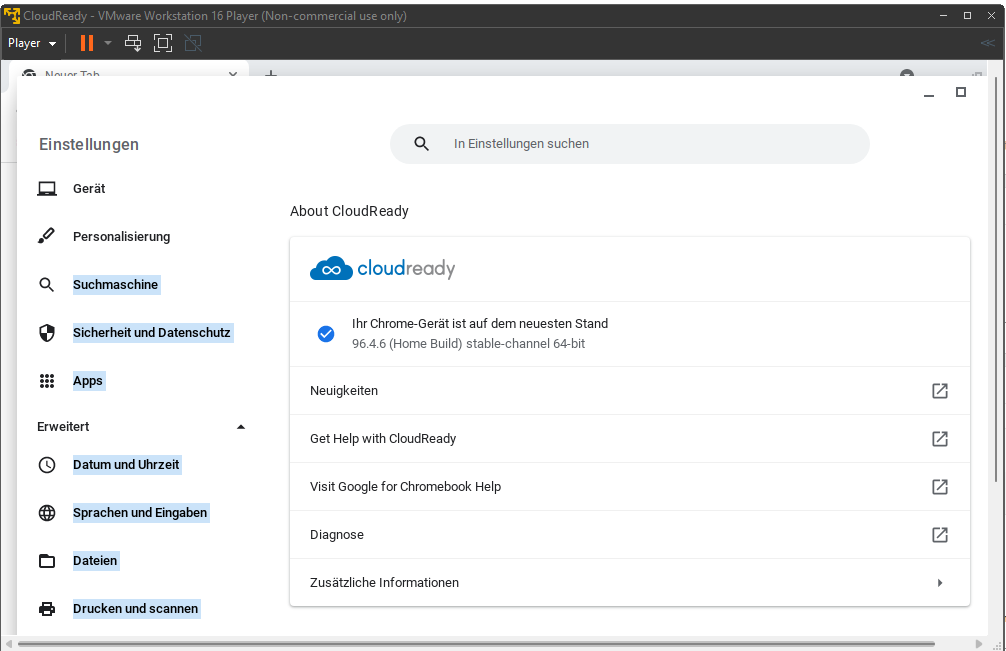The width and height of the screenshot is (1006, 651).
Task: Go to the Suchmaschine settings
Action: coord(115,285)
